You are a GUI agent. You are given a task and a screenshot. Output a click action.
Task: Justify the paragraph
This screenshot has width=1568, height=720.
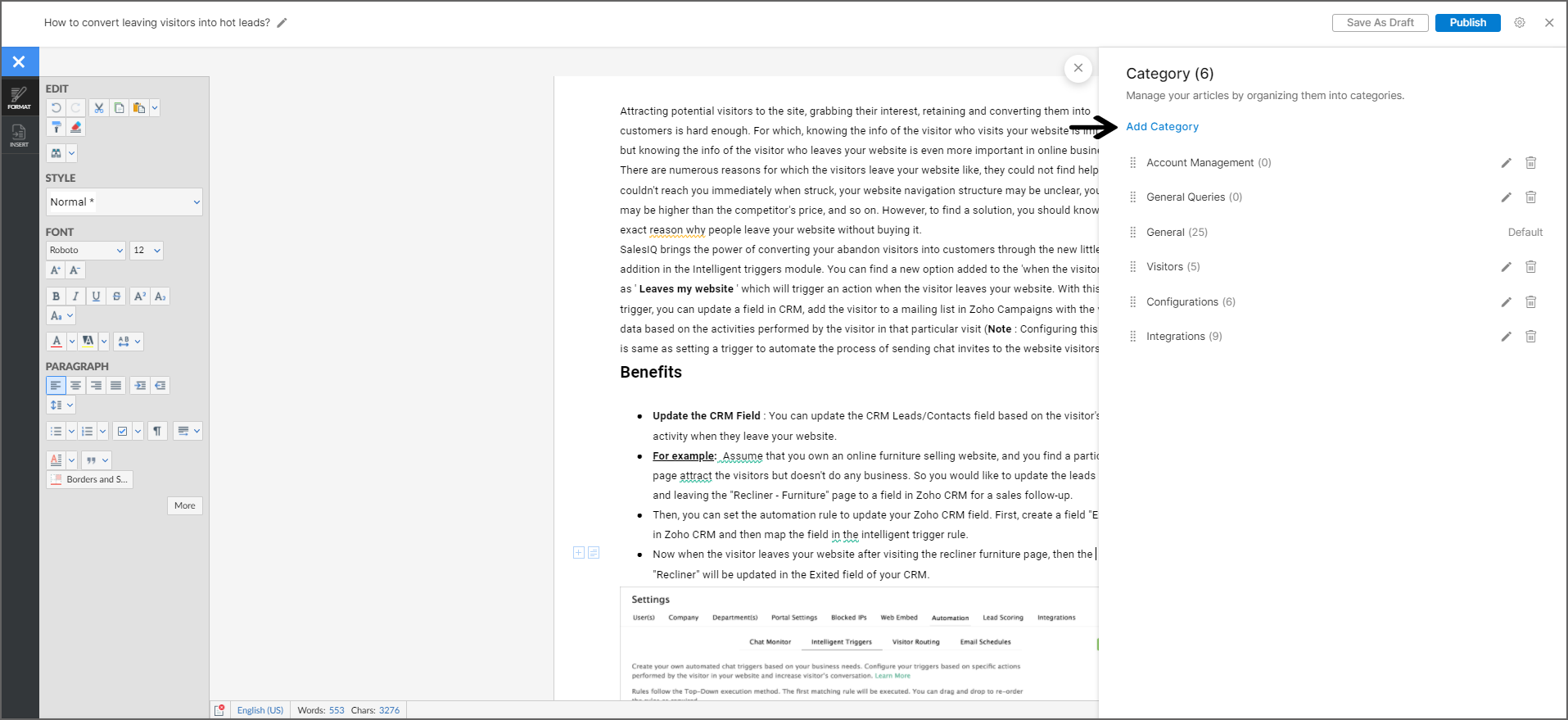click(116, 386)
